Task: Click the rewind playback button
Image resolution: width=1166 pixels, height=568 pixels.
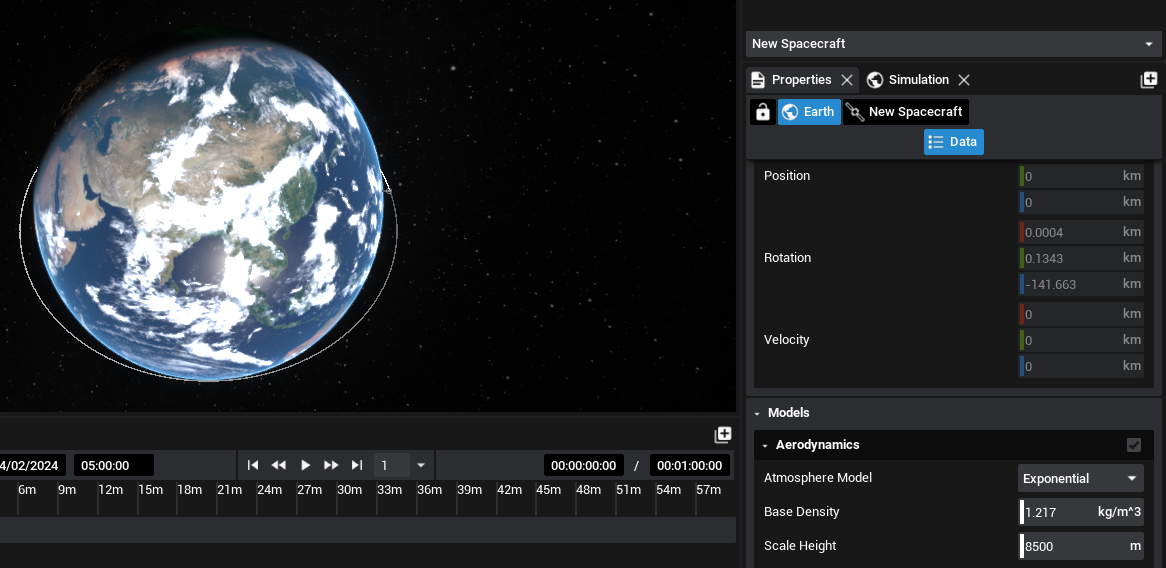Action: 279,465
